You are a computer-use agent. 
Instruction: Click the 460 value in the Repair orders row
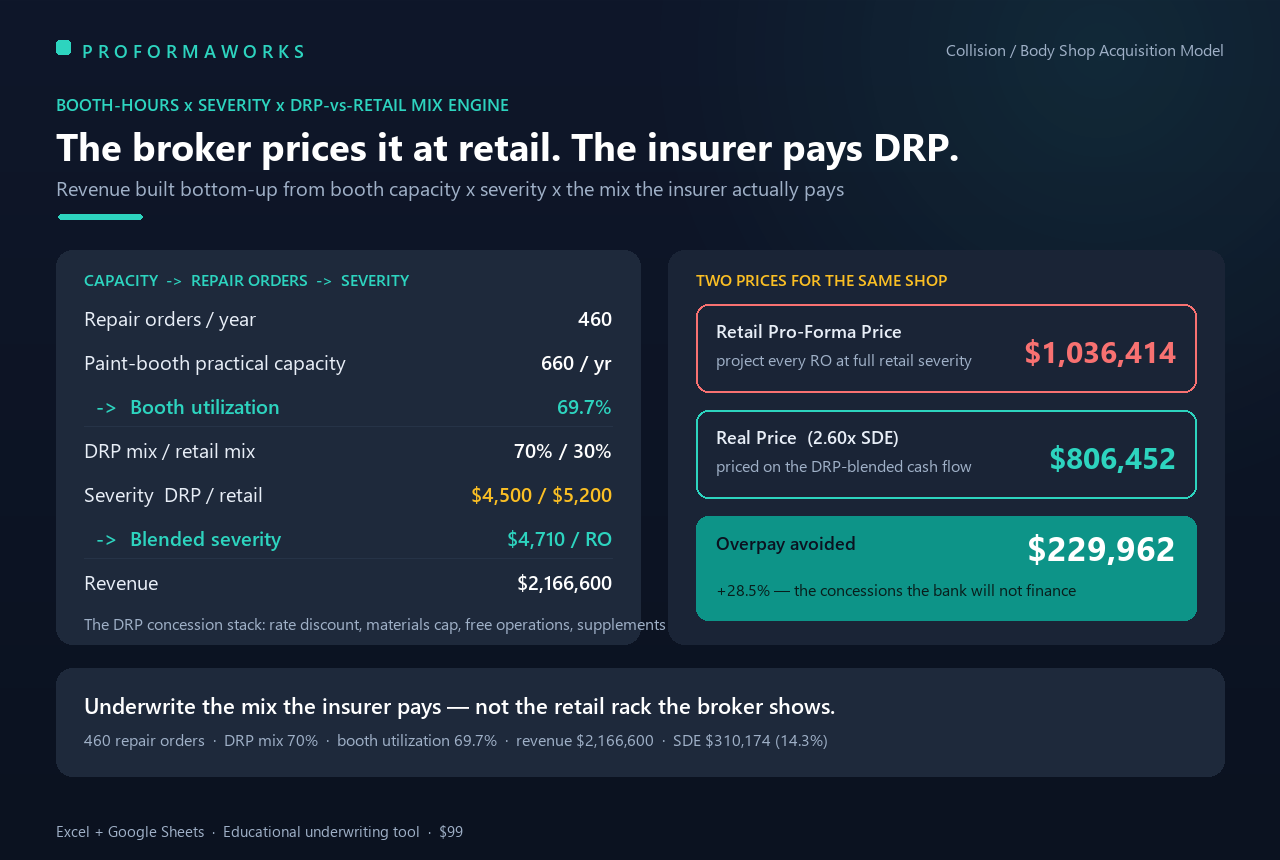click(595, 320)
